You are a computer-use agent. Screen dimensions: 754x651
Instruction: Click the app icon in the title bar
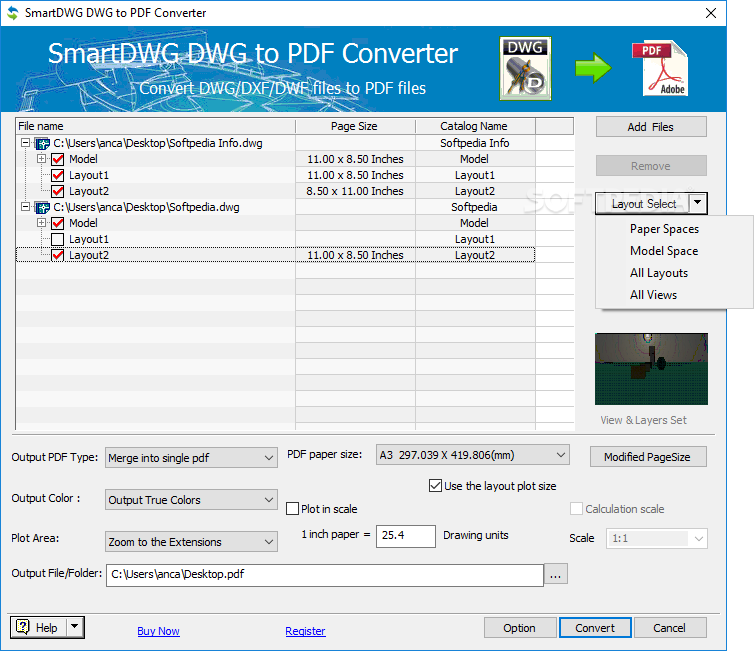click(13, 13)
